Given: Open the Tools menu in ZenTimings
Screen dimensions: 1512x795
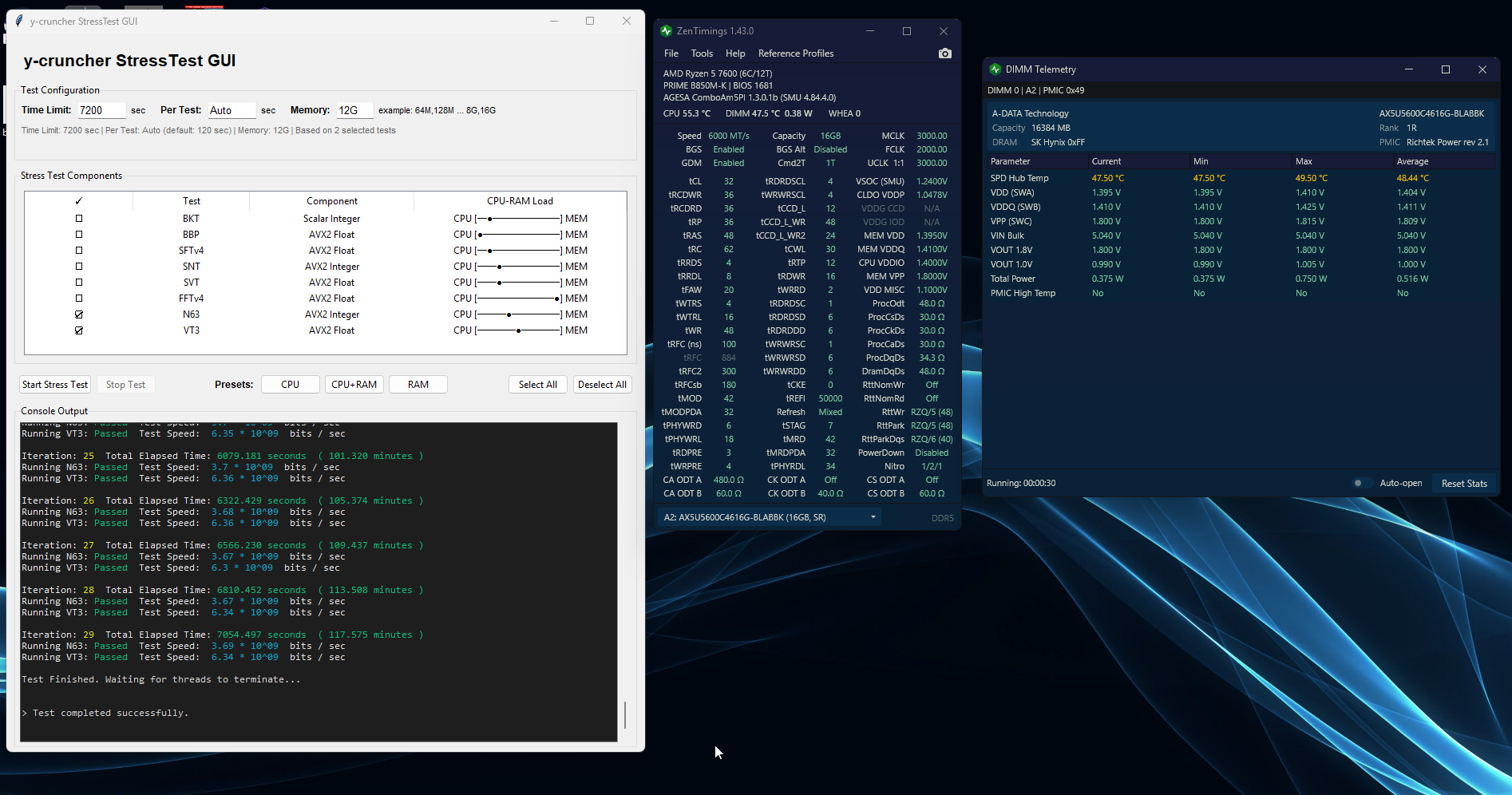Looking at the screenshot, I should [x=703, y=53].
